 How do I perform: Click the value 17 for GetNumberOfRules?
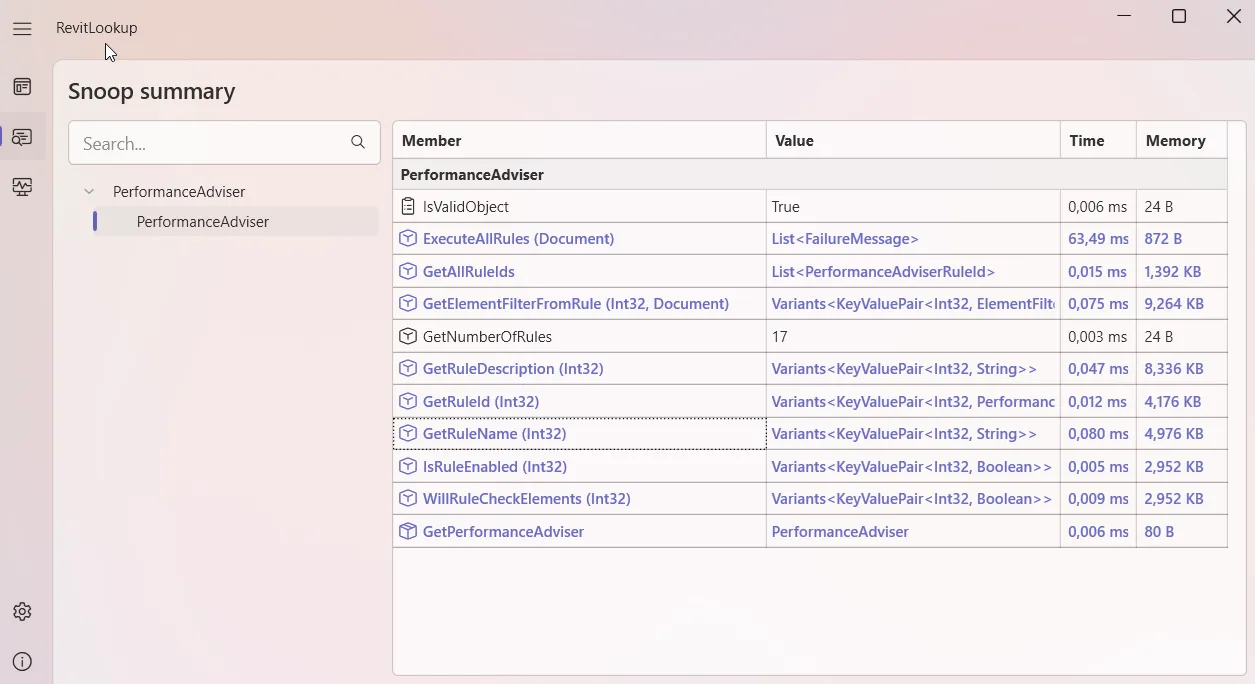click(780, 336)
